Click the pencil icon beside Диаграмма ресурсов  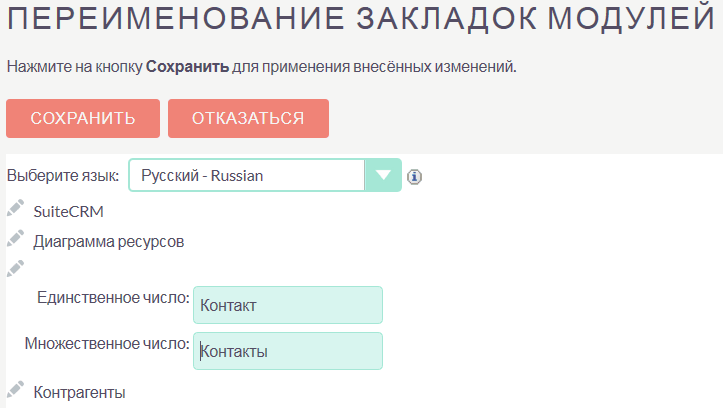(15, 239)
